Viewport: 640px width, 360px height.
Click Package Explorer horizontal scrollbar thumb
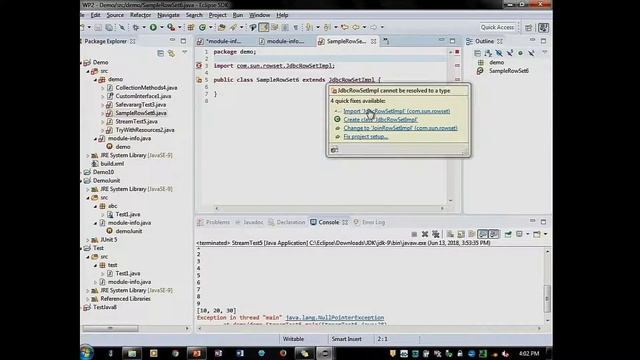pyautogui.click(x=111, y=329)
